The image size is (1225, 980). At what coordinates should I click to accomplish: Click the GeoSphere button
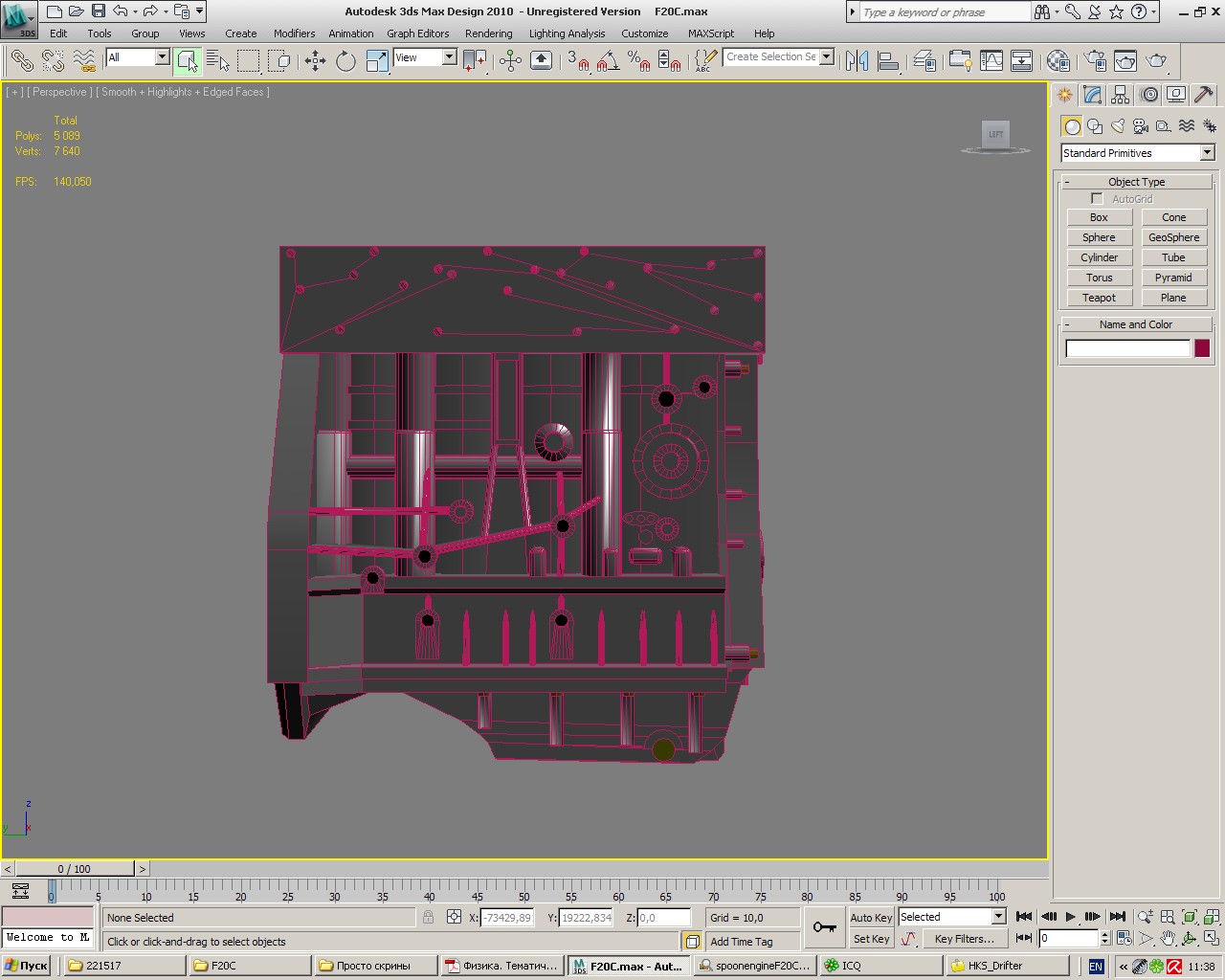coord(1173,237)
